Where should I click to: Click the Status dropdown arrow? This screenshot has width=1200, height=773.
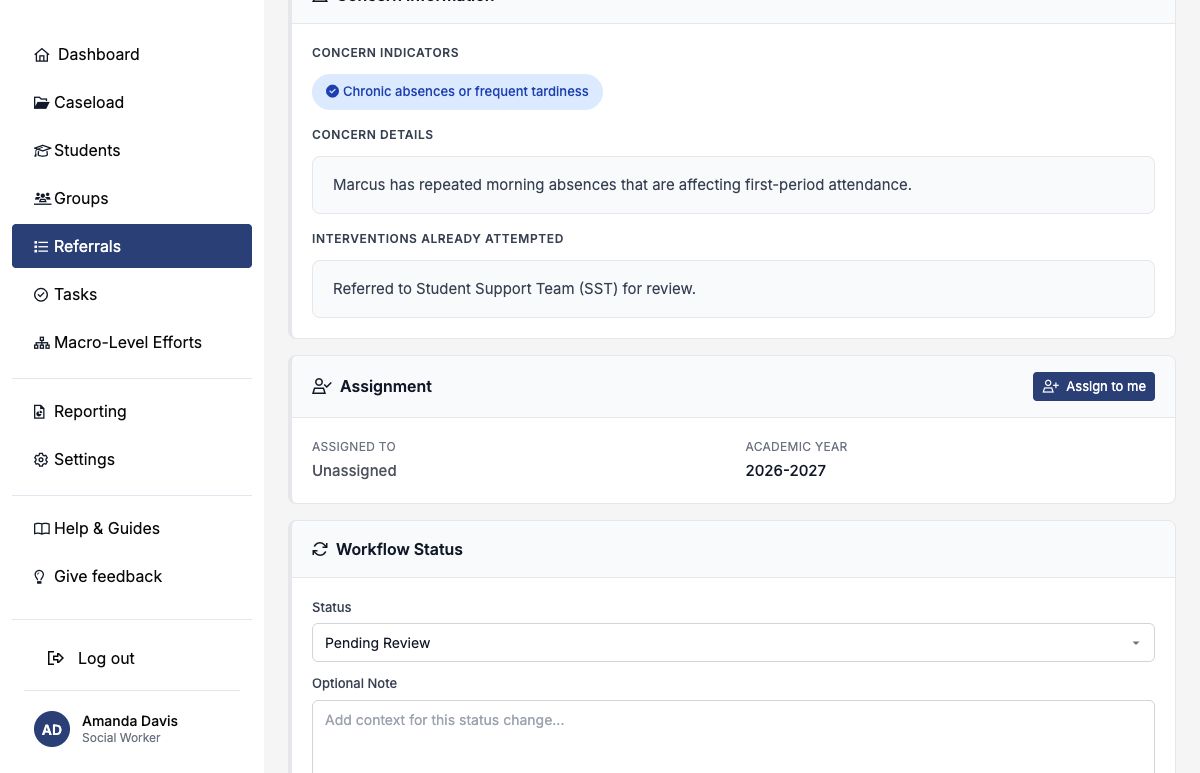click(x=1136, y=643)
